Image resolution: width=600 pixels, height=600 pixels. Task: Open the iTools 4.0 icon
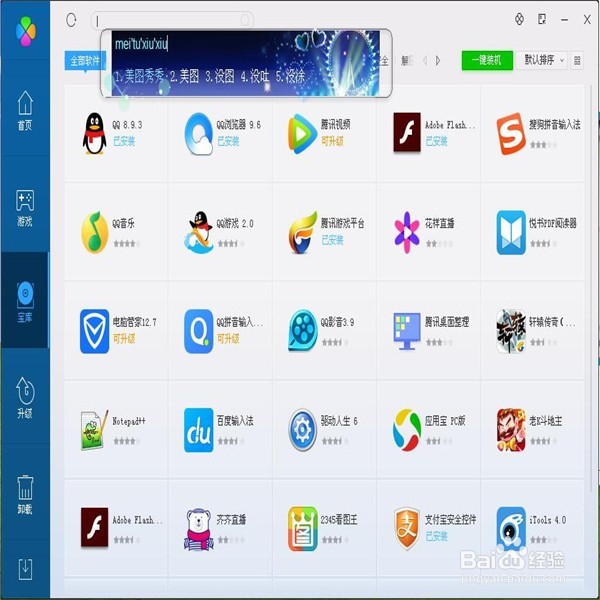point(511,529)
